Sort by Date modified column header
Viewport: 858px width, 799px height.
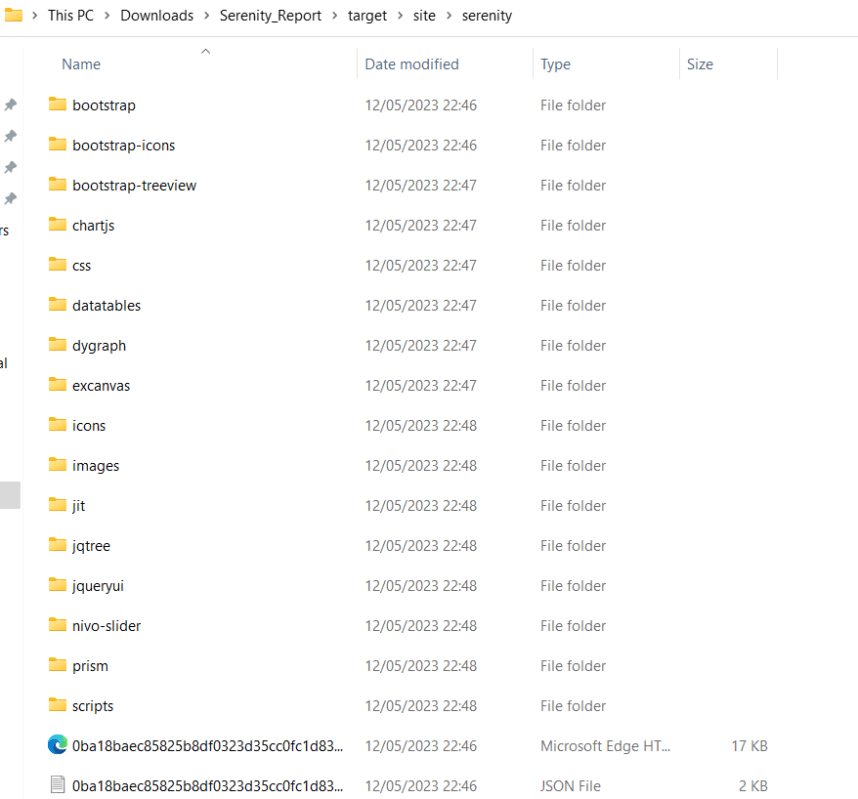pyautogui.click(x=411, y=64)
